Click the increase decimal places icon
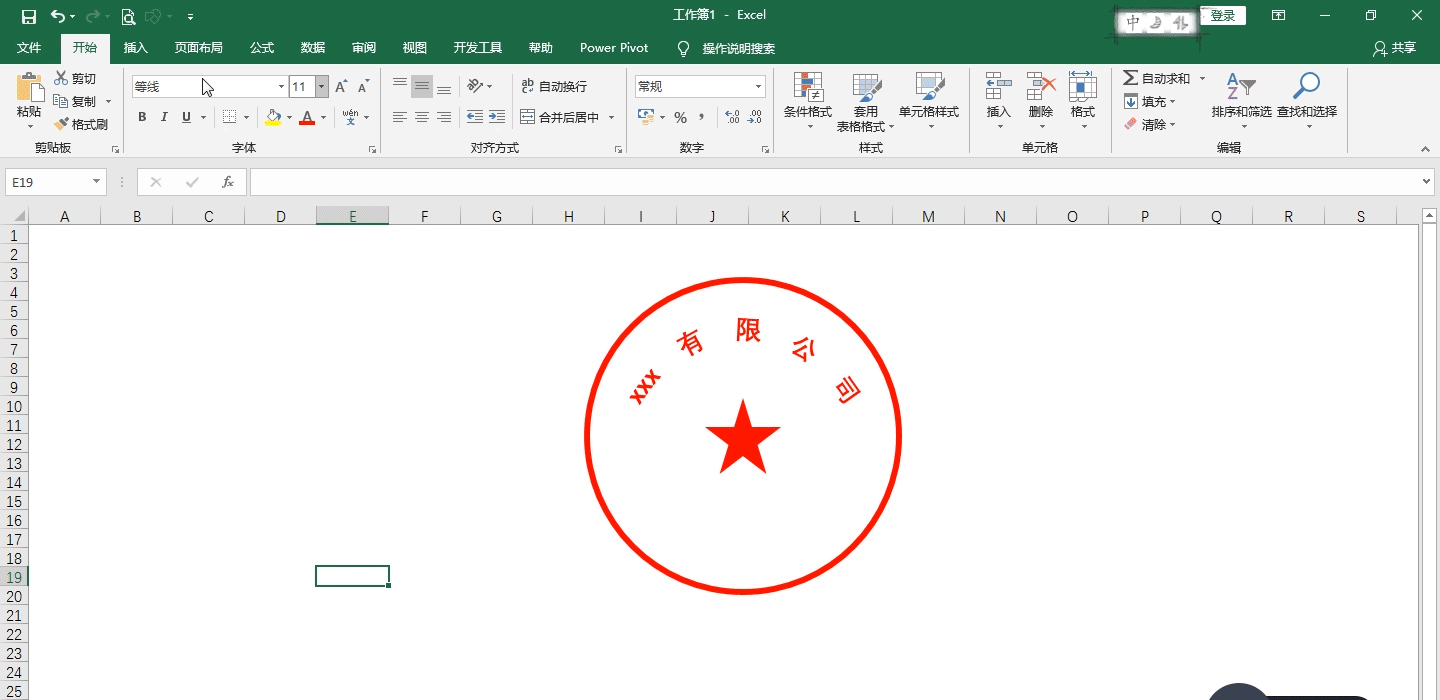Screen dimensions: 1440x700 click(731, 117)
